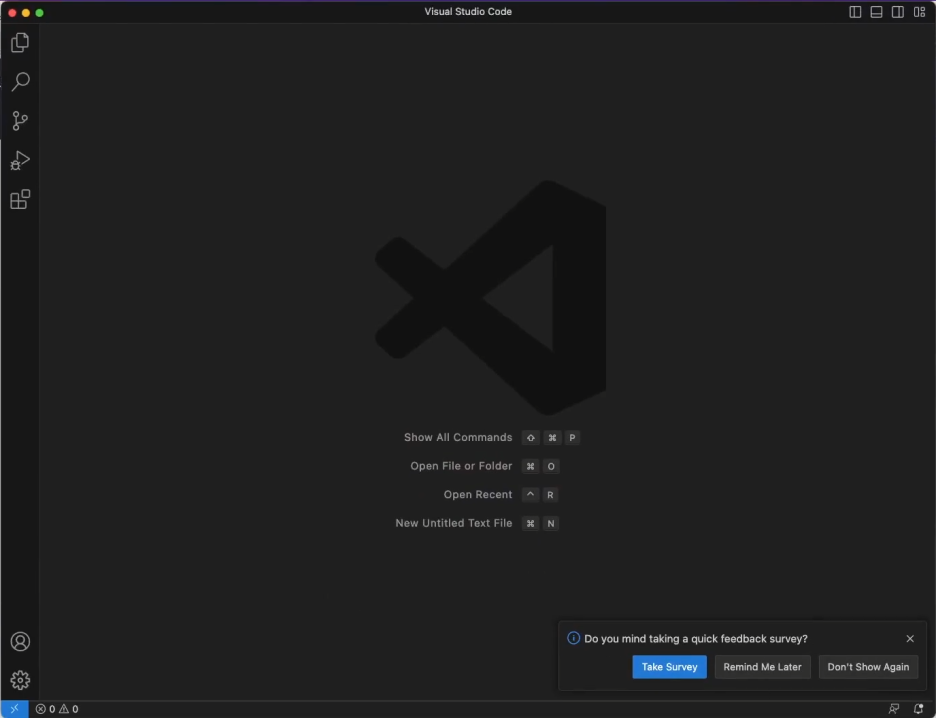Open Run and Debug view
The width and height of the screenshot is (936, 718).
click(x=20, y=161)
